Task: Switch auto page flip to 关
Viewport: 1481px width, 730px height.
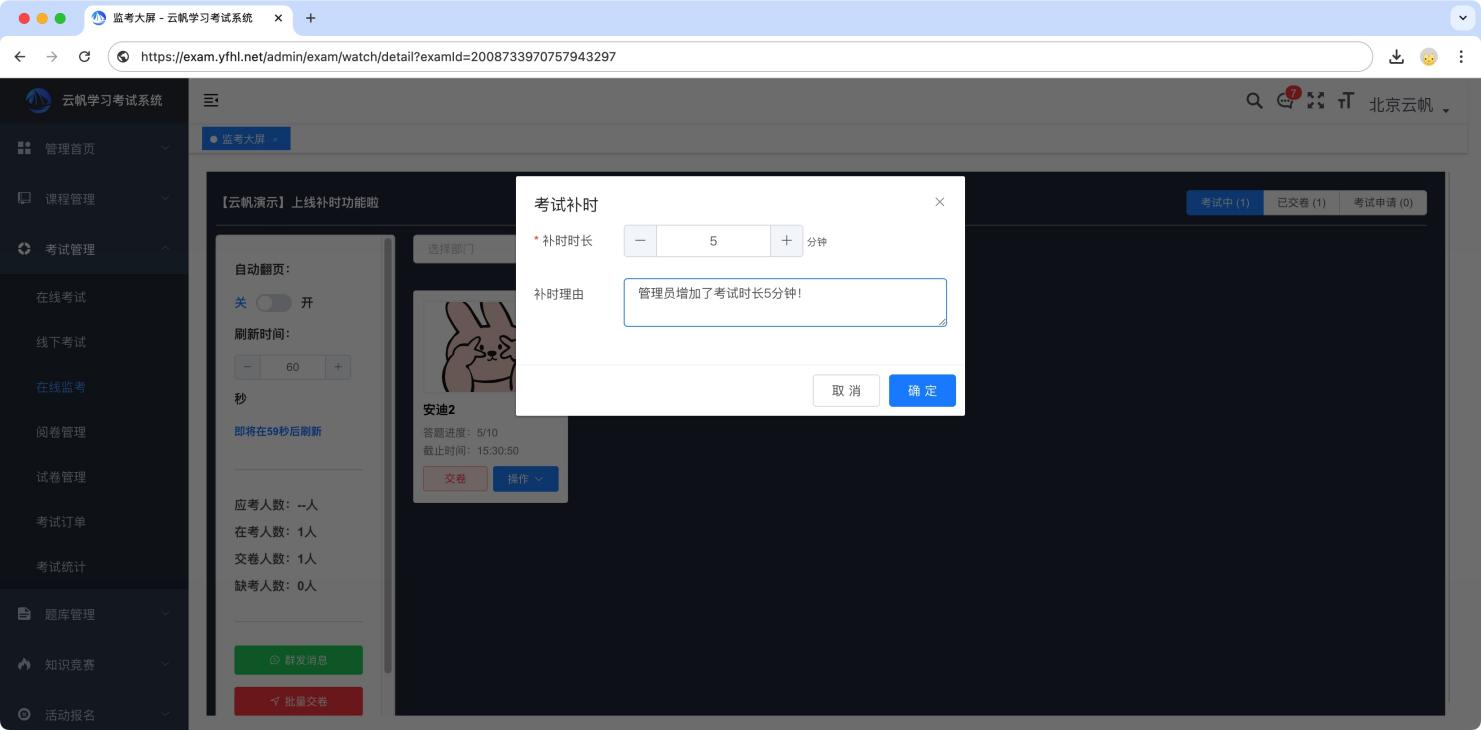Action: [x=240, y=303]
